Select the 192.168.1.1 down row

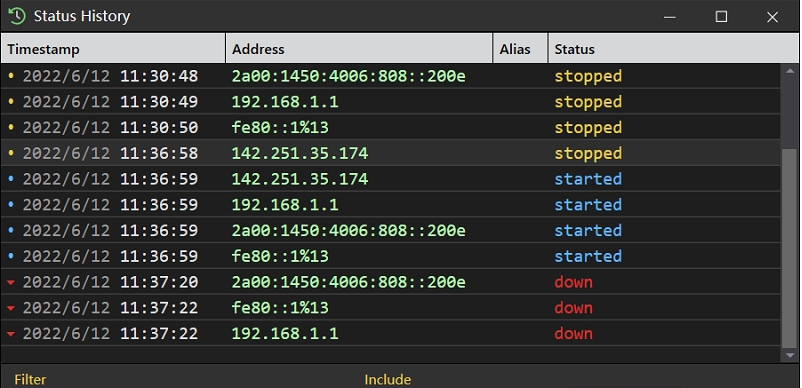[391, 333]
